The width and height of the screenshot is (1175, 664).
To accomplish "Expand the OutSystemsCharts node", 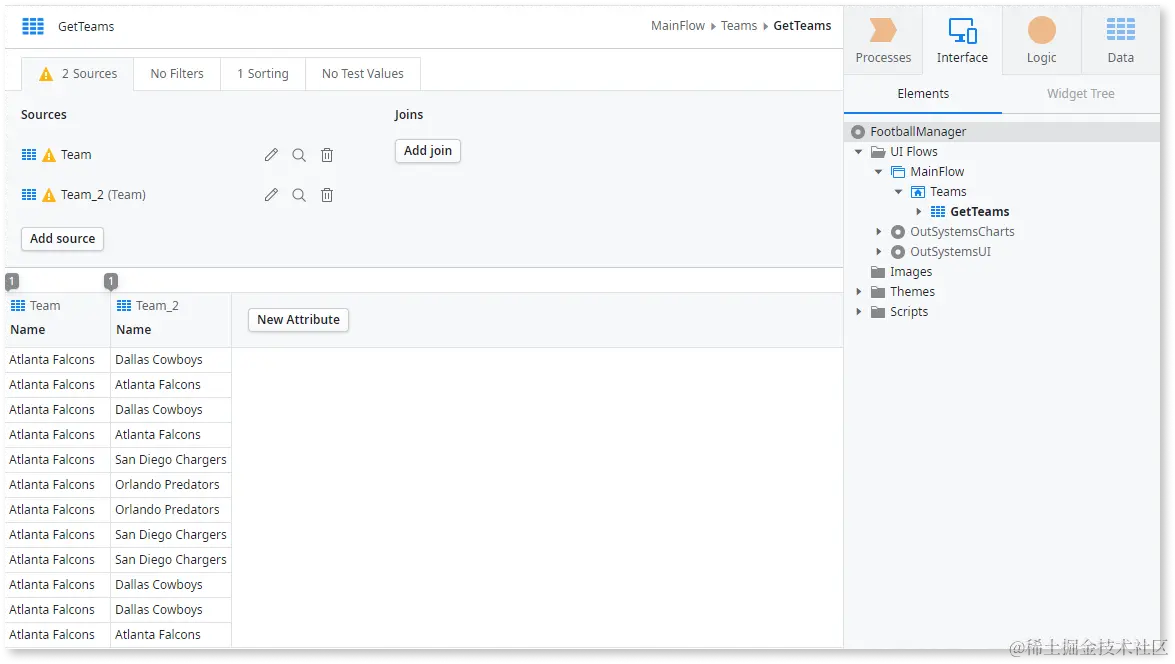I will tap(878, 232).
